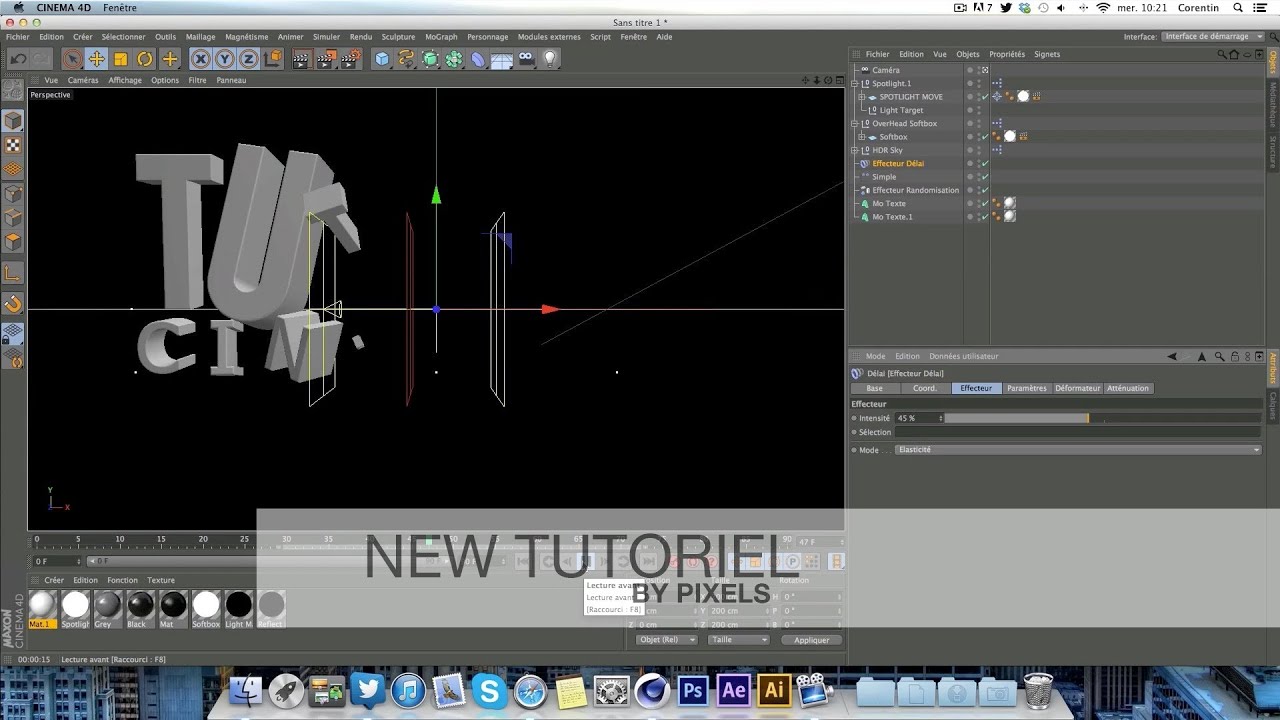
Task: Open the Affichage viewport menu
Action: (125, 80)
